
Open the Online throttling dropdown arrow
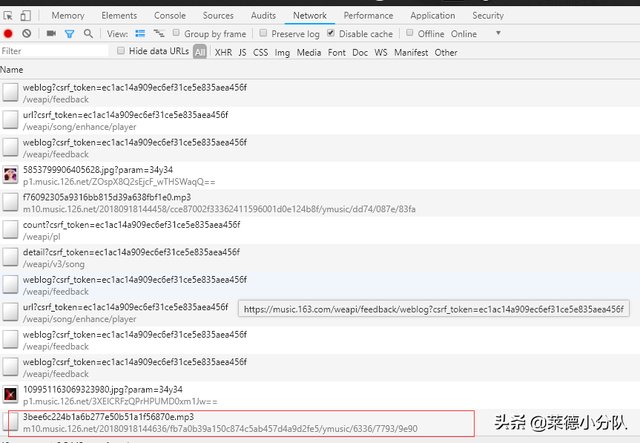click(498, 33)
